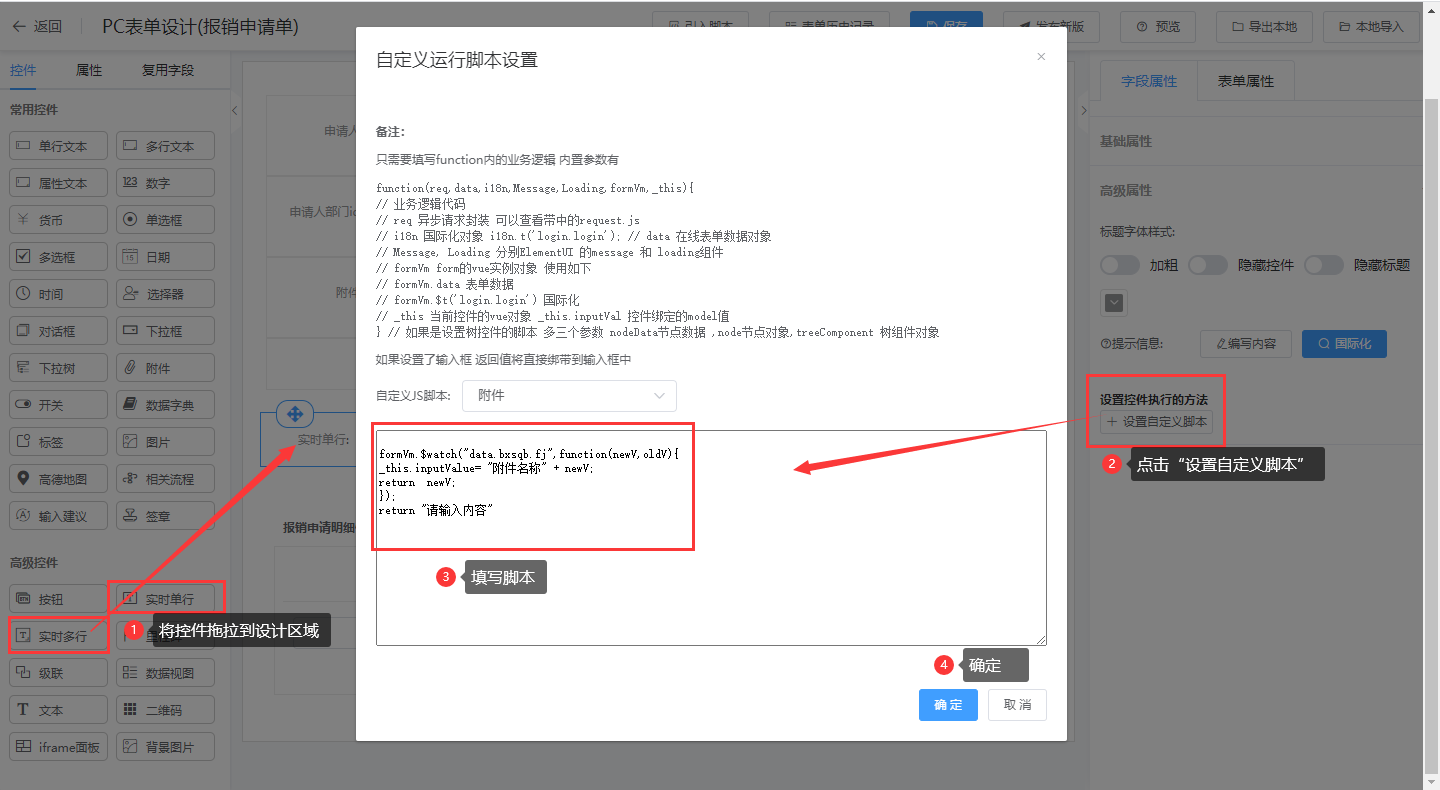Pick the 单行文本 control
1440x790 pixels.
[58, 146]
